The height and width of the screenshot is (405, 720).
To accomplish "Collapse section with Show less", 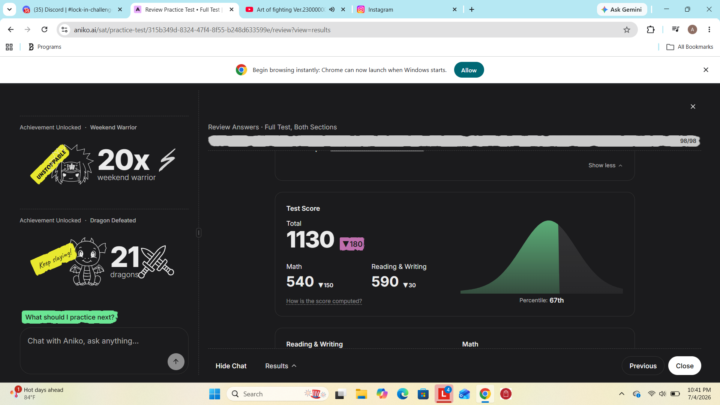I will tap(605, 165).
